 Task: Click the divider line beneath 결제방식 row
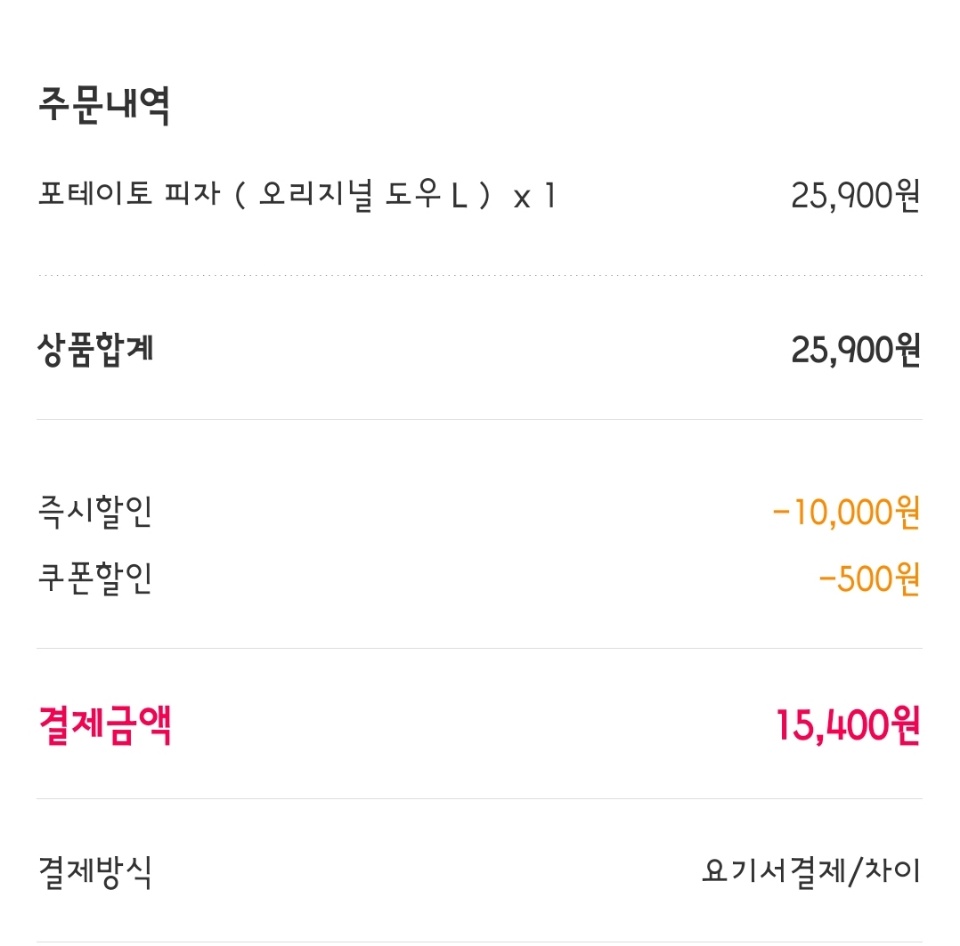point(480,941)
